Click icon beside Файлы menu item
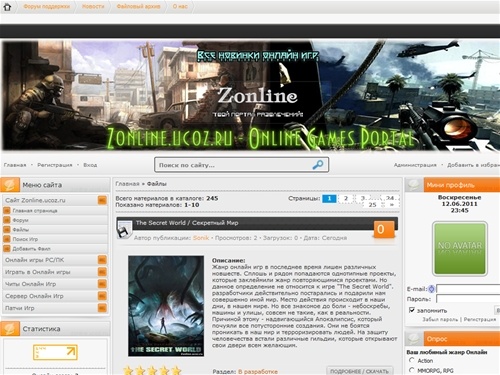The height and width of the screenshot is (375, 500). click(x=7, y=230)
